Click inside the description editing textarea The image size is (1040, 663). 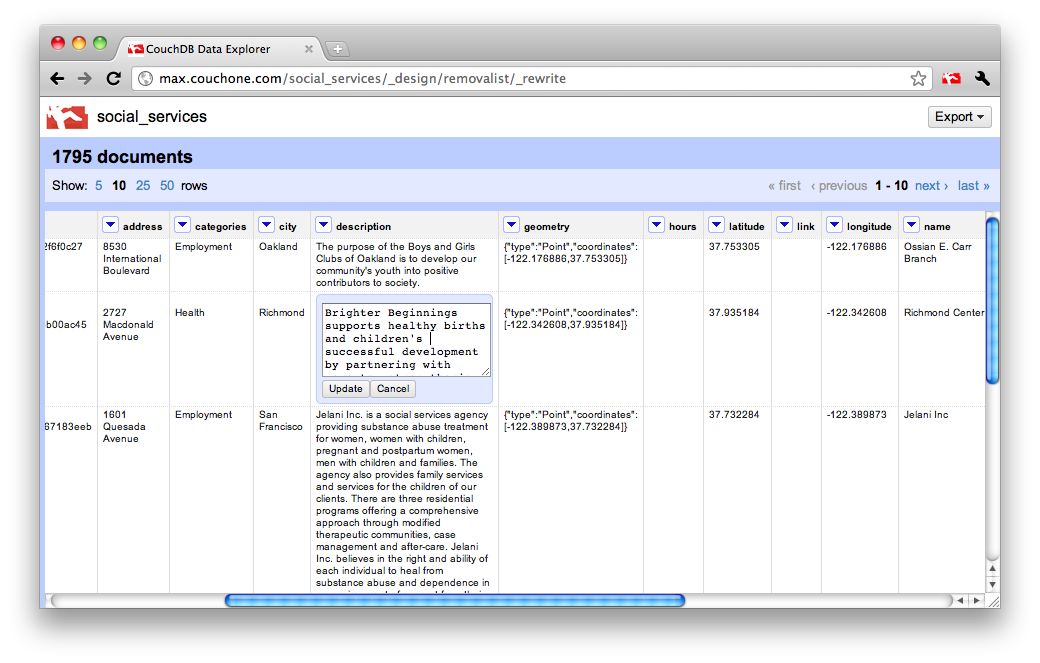pos(406,339)
